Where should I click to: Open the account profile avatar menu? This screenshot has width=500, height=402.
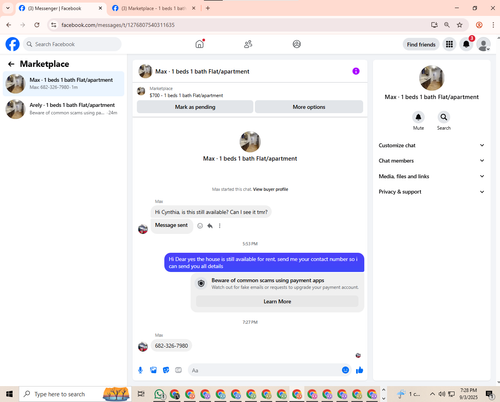483,44
